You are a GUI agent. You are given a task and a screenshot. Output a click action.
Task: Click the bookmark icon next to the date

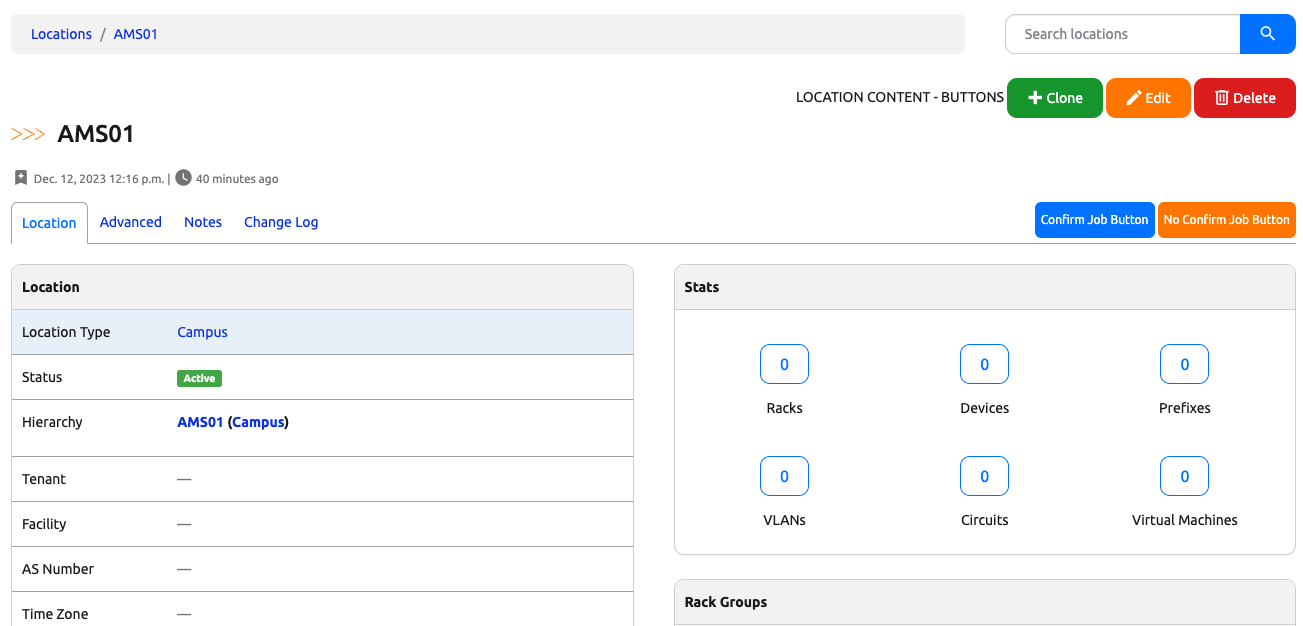click(21, 178)
